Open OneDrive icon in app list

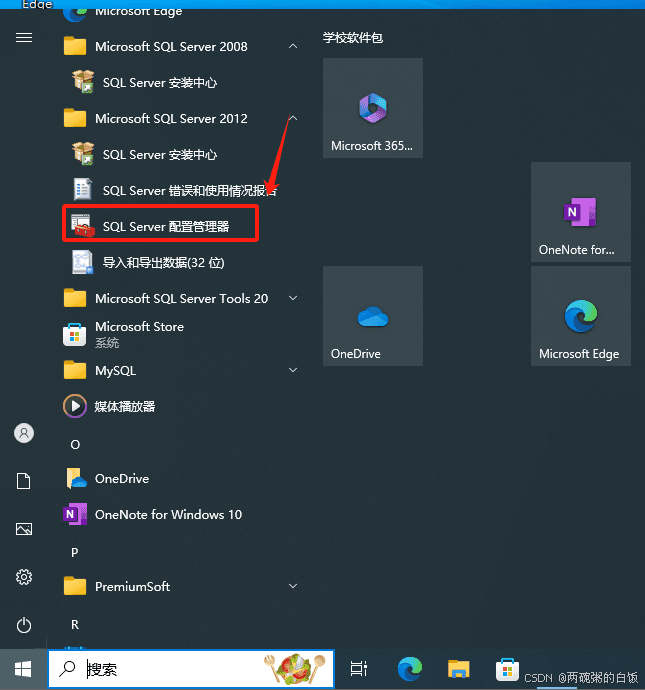(76, 478)
